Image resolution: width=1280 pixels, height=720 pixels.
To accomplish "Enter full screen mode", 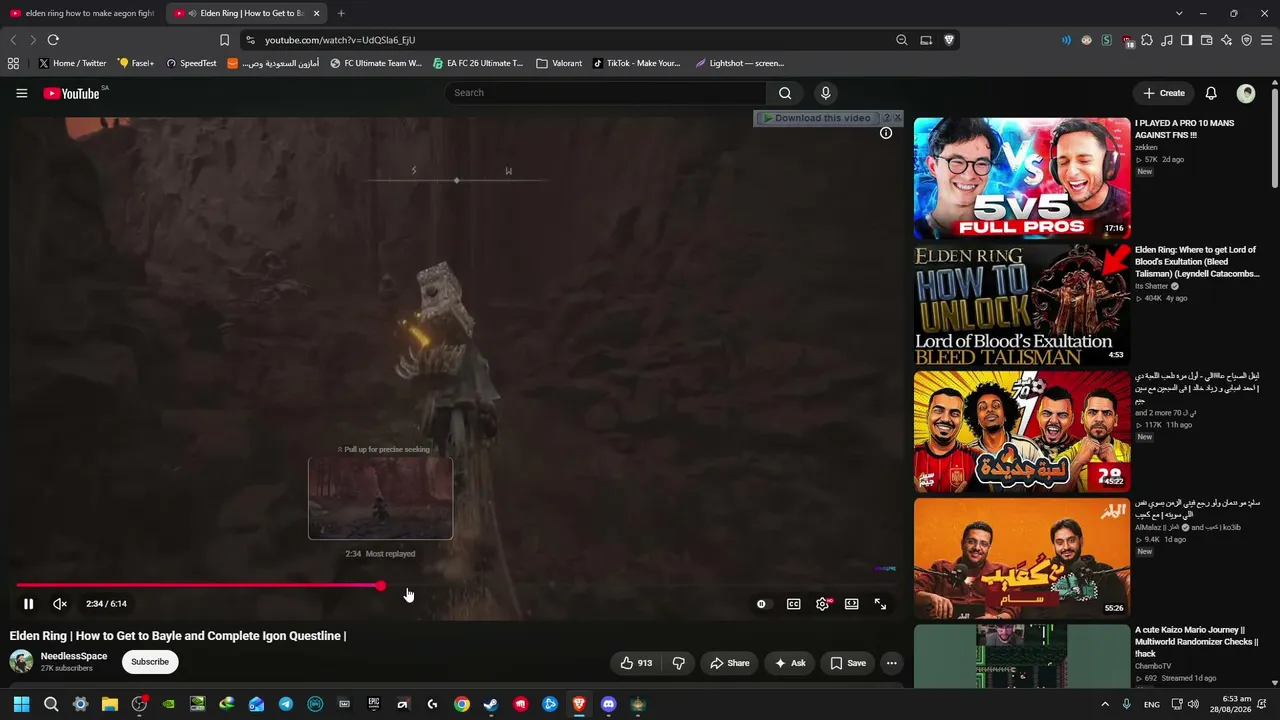I will (x=881, y=604).
